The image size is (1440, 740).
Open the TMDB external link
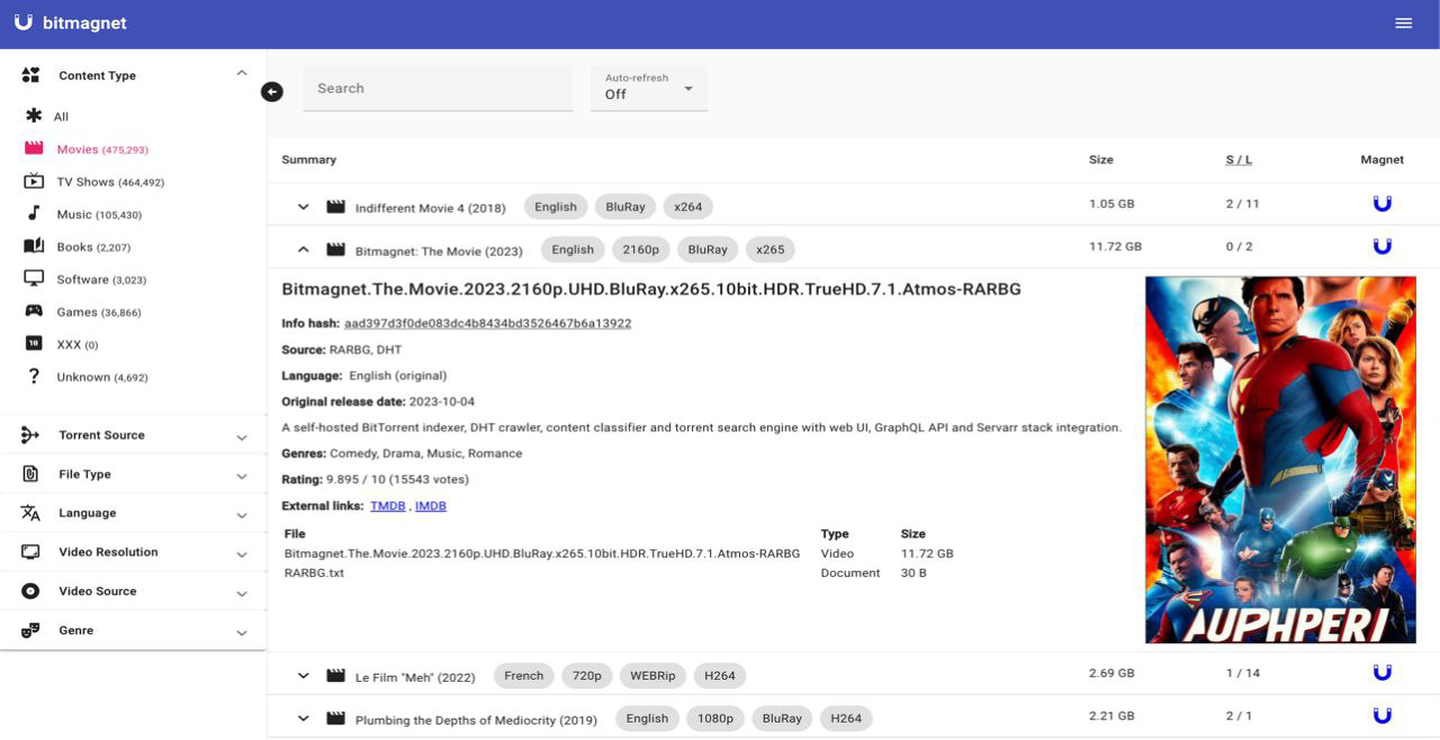click(x=388, y=506)
